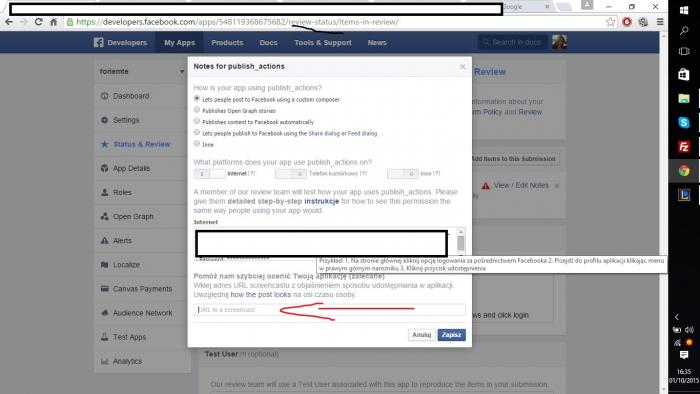Open News in top navigation
Screen dimensions: 700x394
click(377, 43)
